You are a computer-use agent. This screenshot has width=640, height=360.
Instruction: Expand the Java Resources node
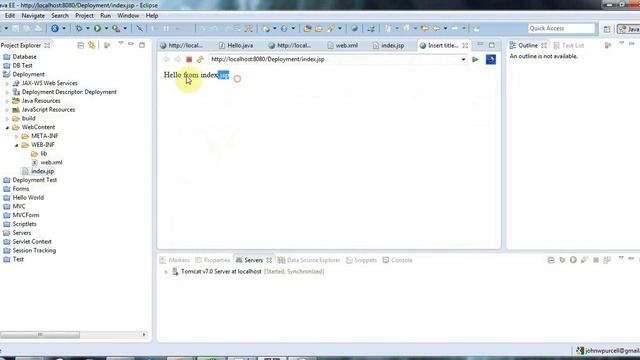[x=7, y=101]
